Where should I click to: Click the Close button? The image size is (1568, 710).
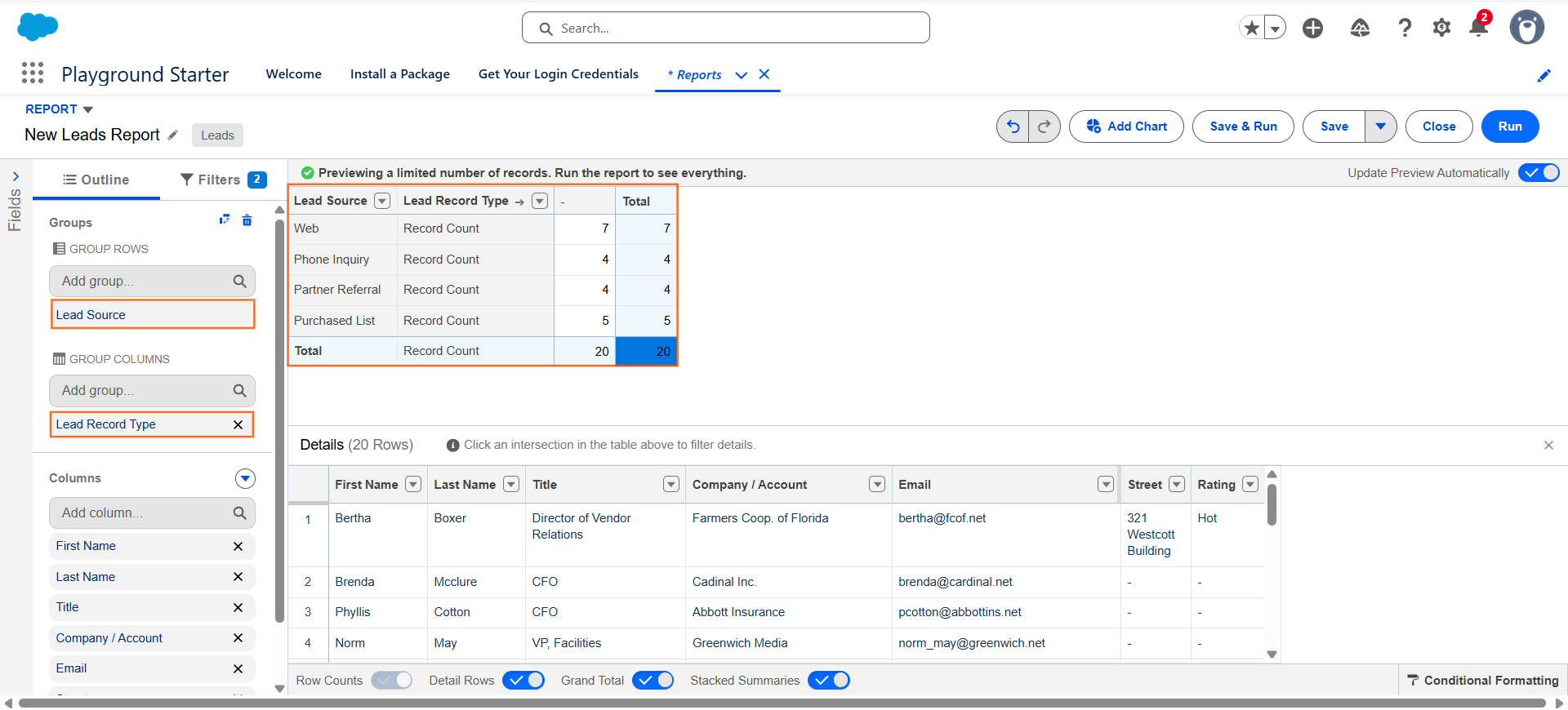(1439, 126)
